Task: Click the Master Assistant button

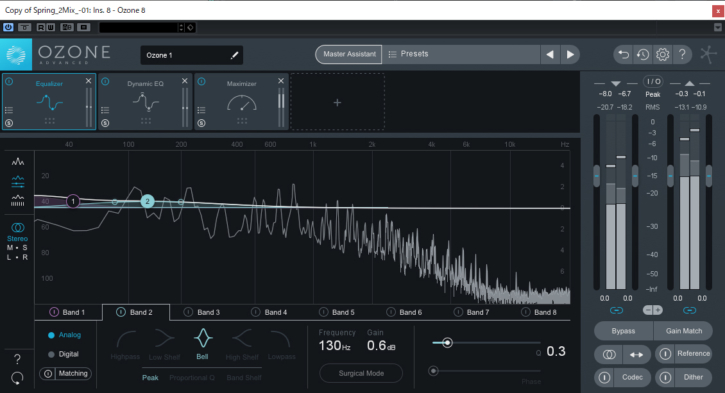Action: [x=349, y=54]
